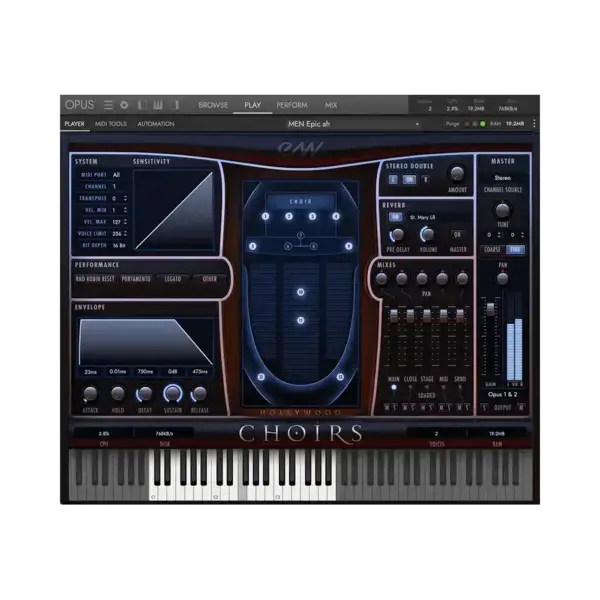Open the Automation sub-tab

coord(156,124)
